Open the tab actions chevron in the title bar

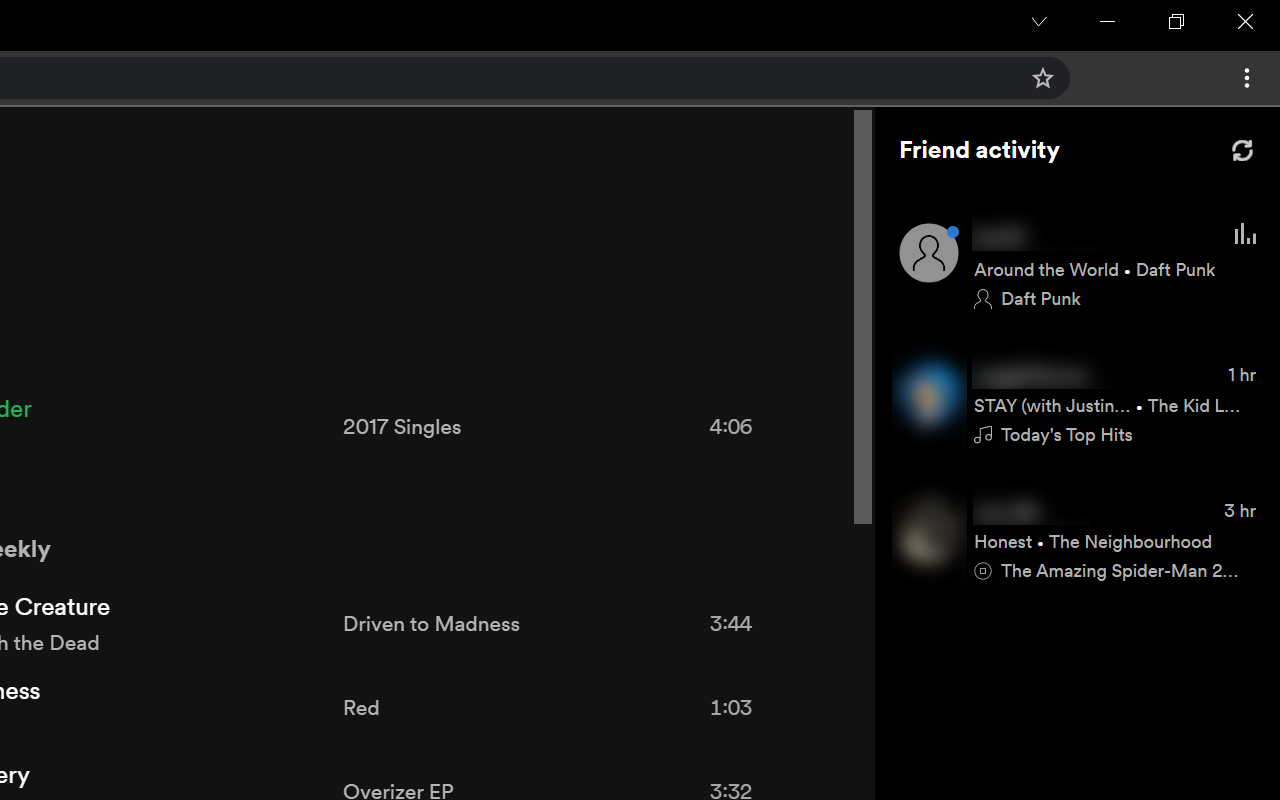[1038, 22]
